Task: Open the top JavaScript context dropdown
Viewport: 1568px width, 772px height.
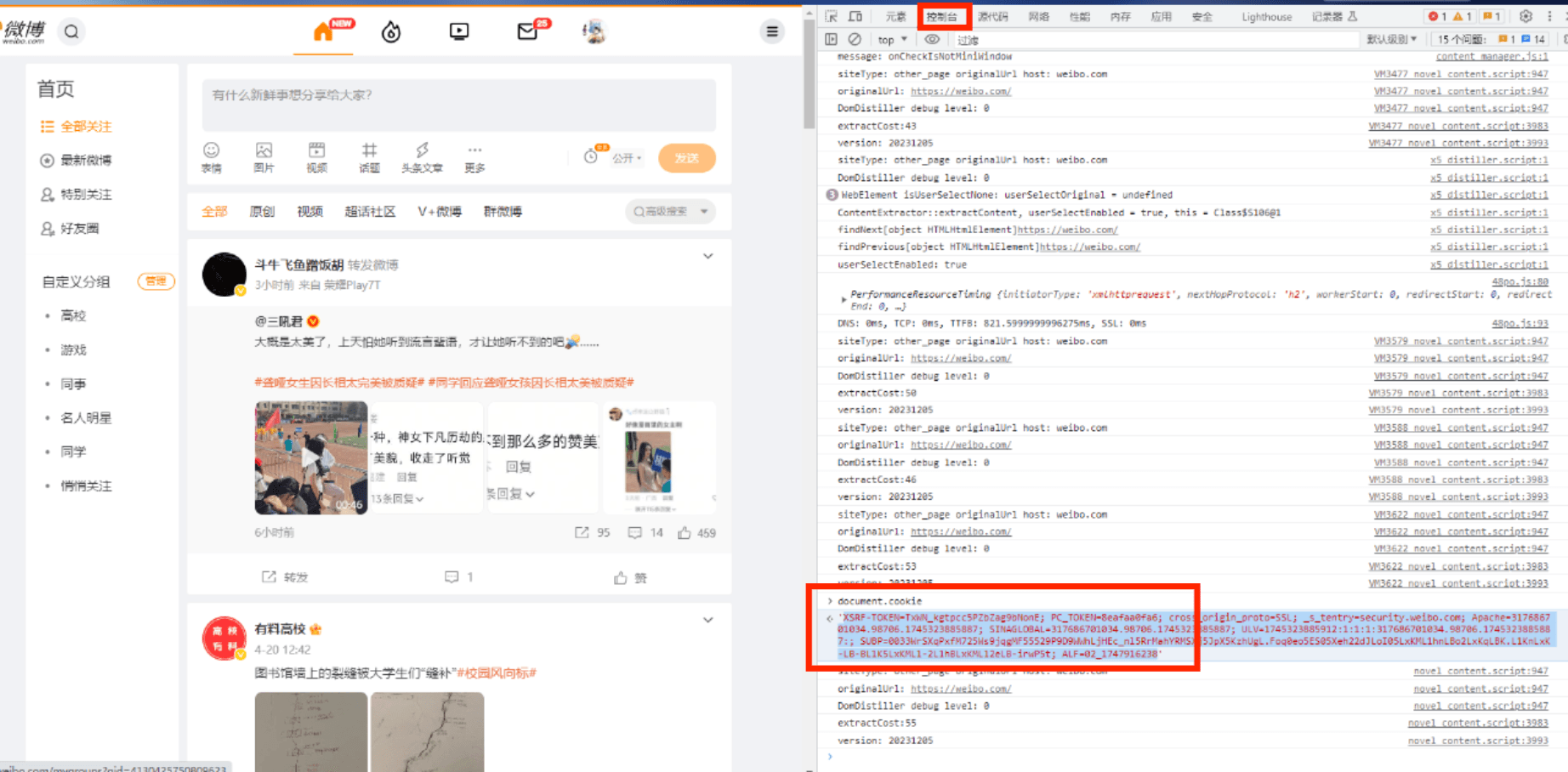Action: (x=892, y=40)
